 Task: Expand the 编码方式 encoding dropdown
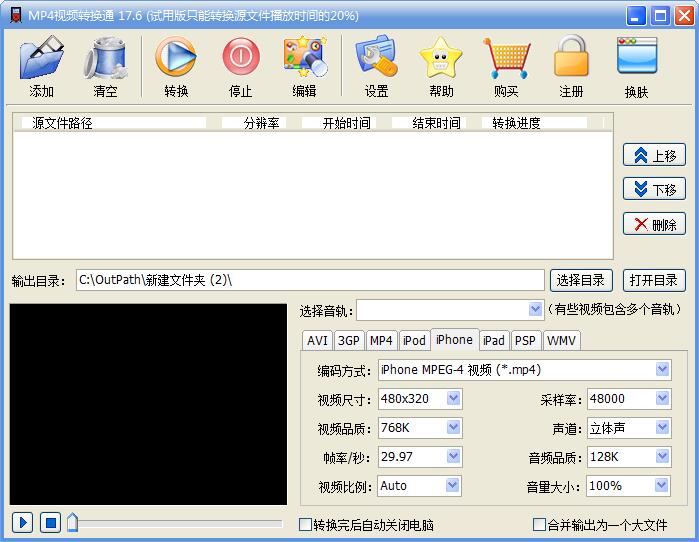click(x=662, y=370)
